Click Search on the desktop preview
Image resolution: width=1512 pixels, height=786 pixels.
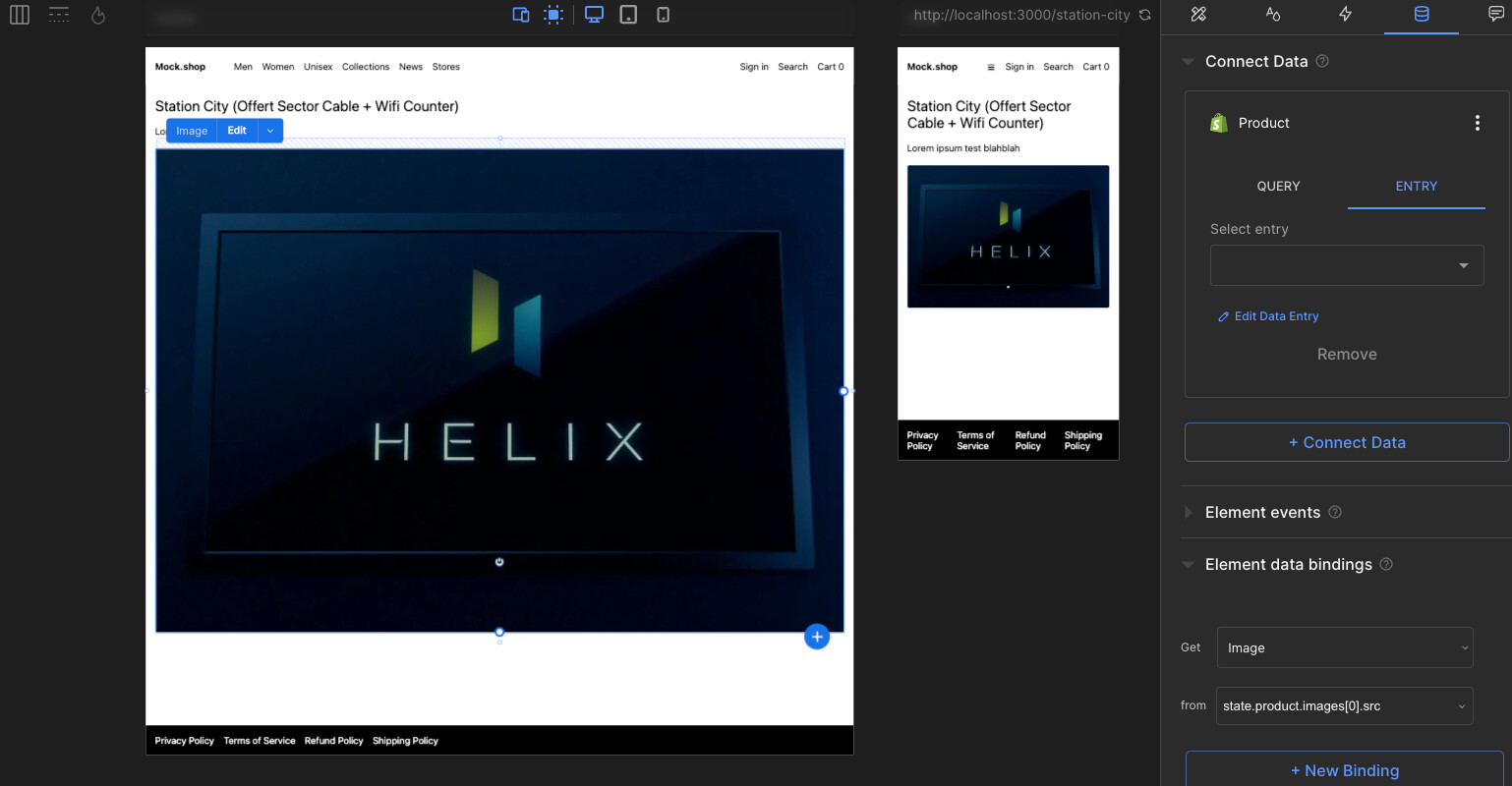792,67
